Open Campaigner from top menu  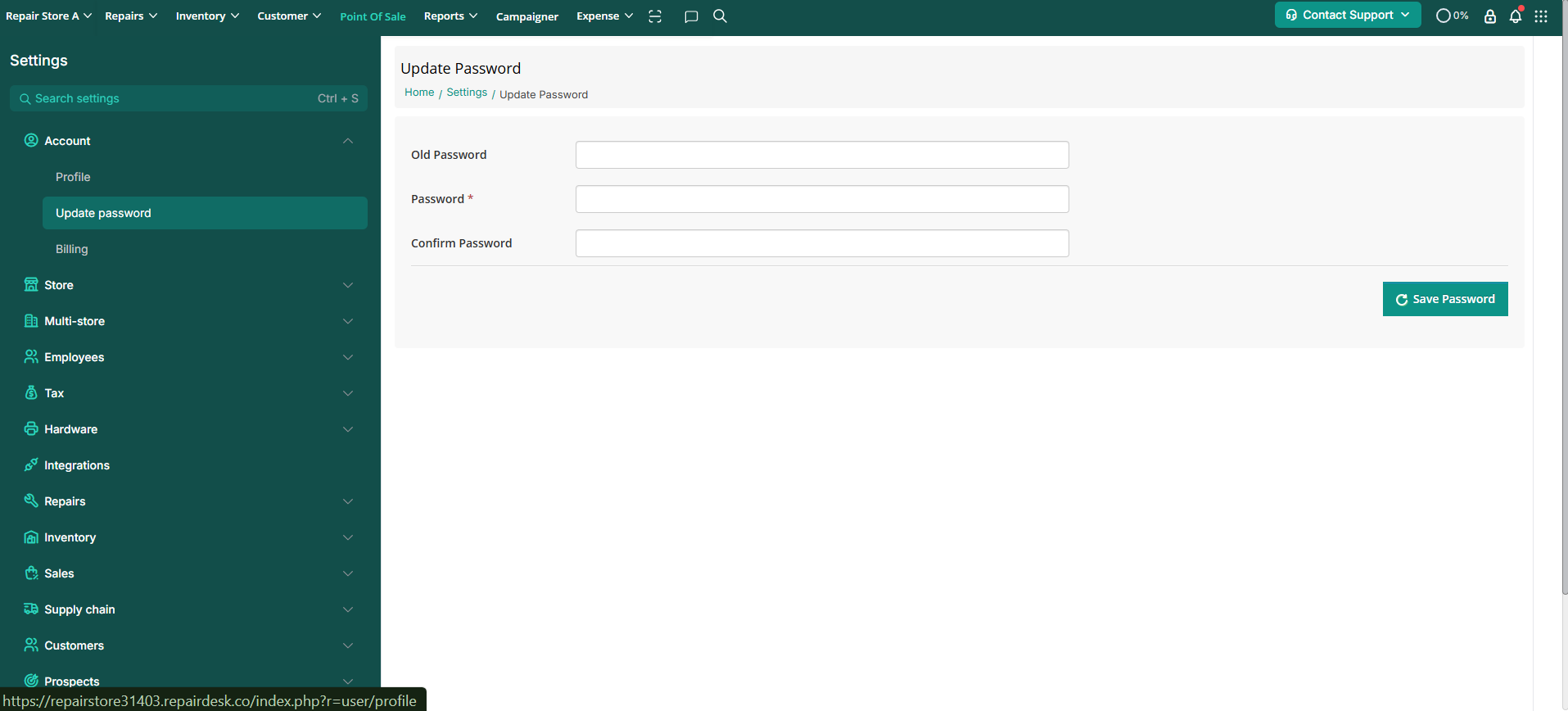point(526,16)
